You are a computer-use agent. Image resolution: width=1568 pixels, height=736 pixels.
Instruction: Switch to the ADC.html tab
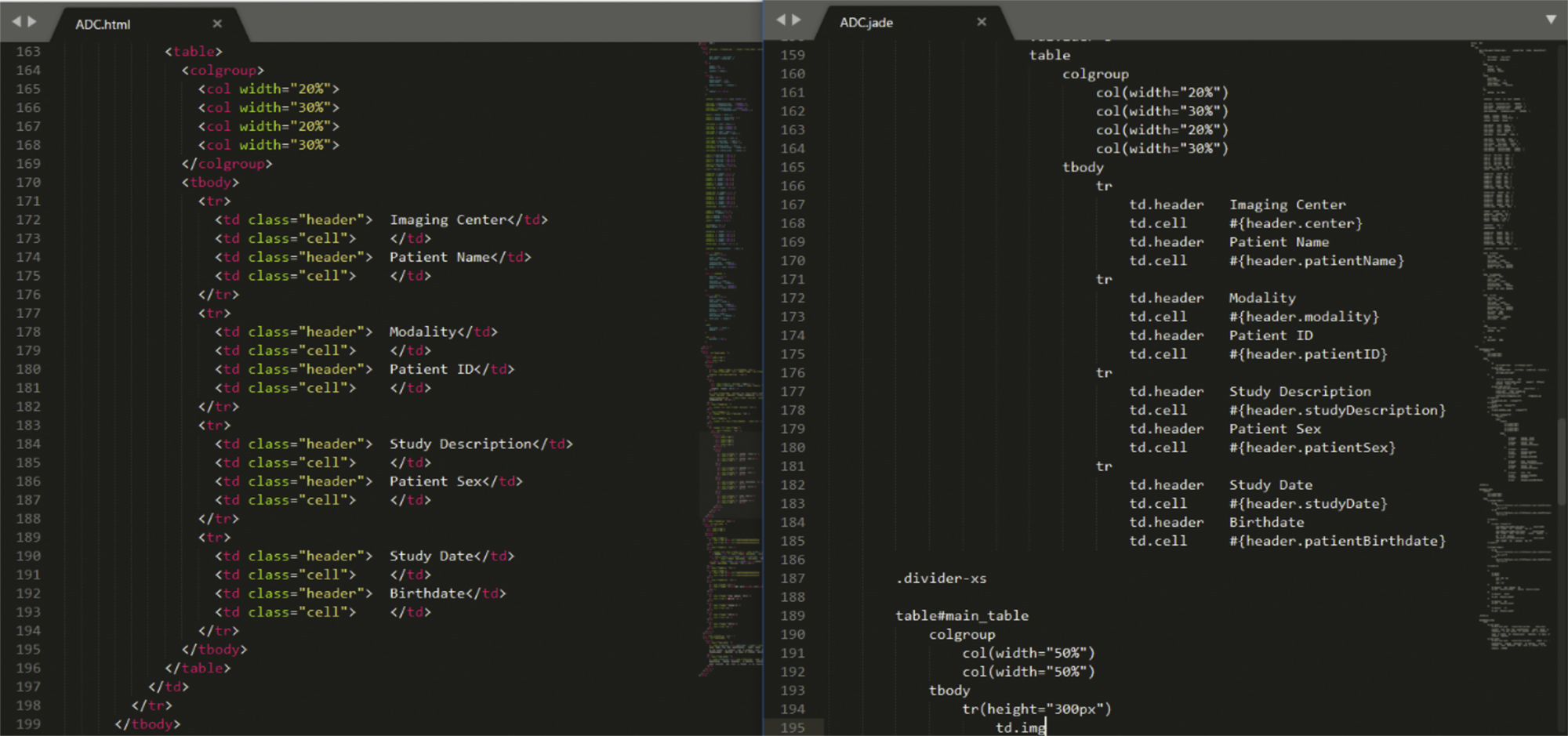tap(103, 24)
